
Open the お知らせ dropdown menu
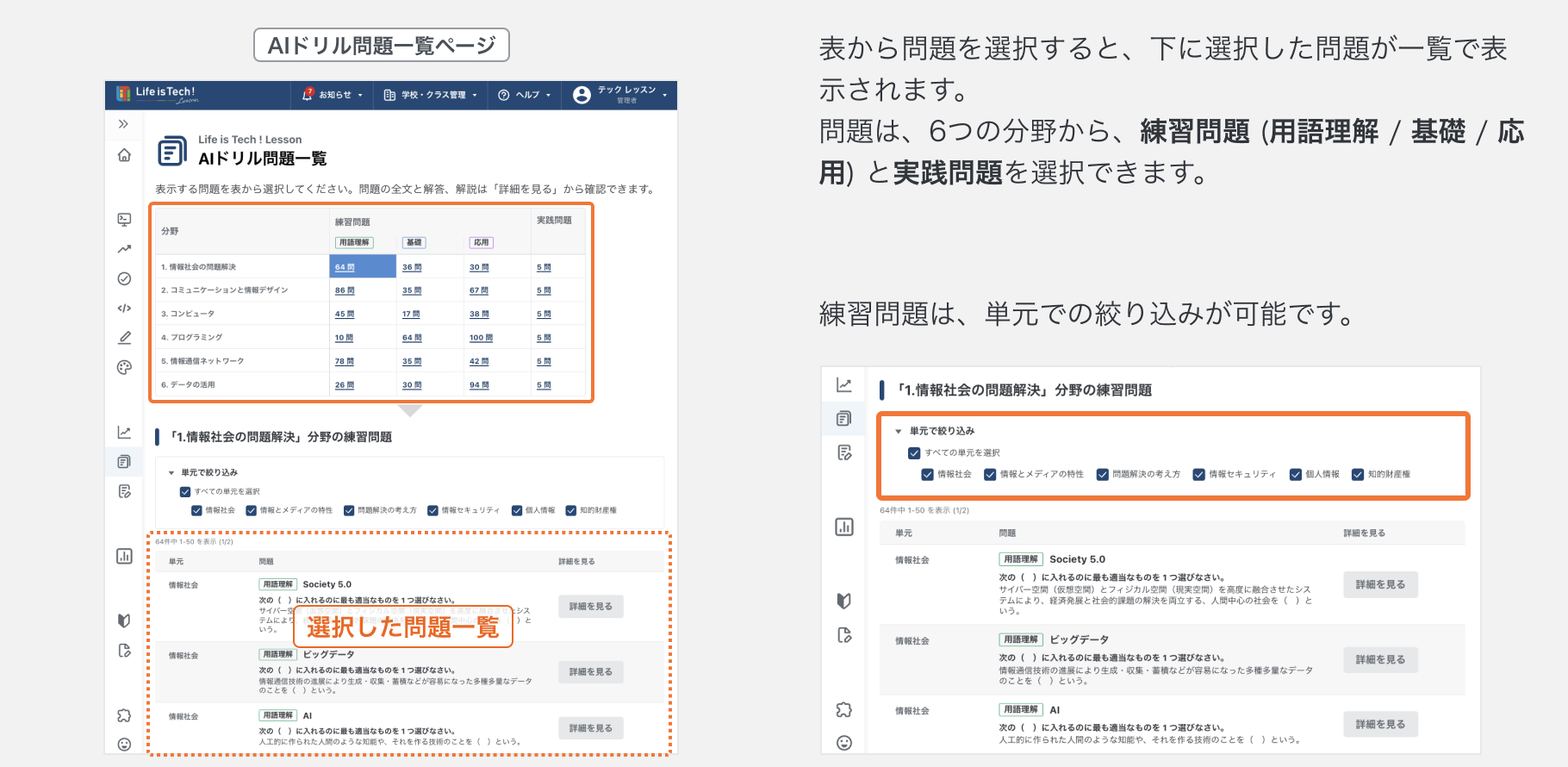click(x=333, y=95)
